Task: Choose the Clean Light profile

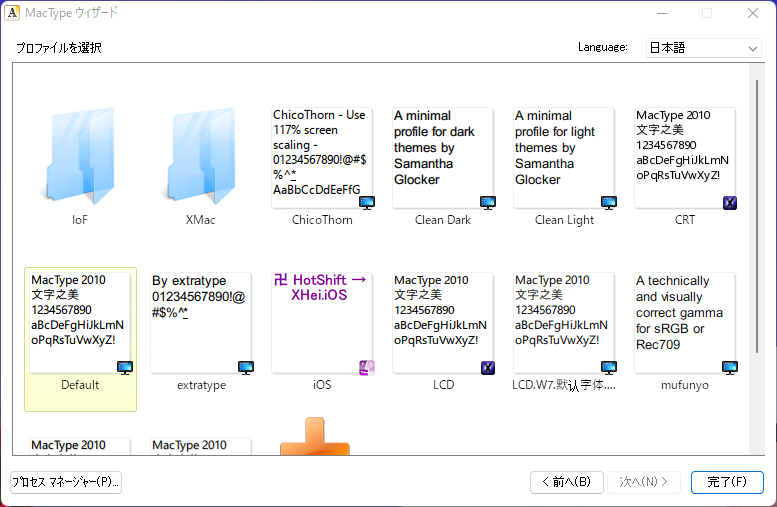Action: click(564, 158)
